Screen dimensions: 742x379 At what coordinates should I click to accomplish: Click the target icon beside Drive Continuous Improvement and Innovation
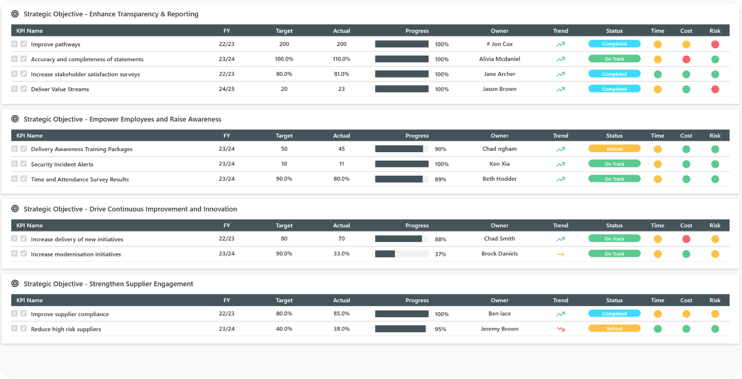[15, 209]
